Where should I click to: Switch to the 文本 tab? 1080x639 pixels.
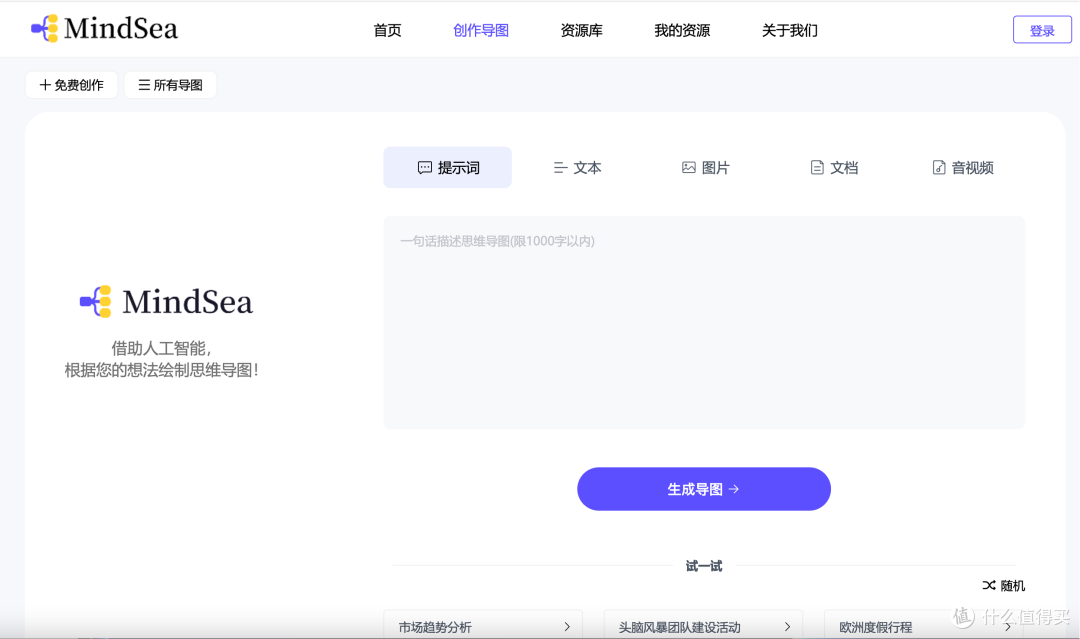(577, 167)
